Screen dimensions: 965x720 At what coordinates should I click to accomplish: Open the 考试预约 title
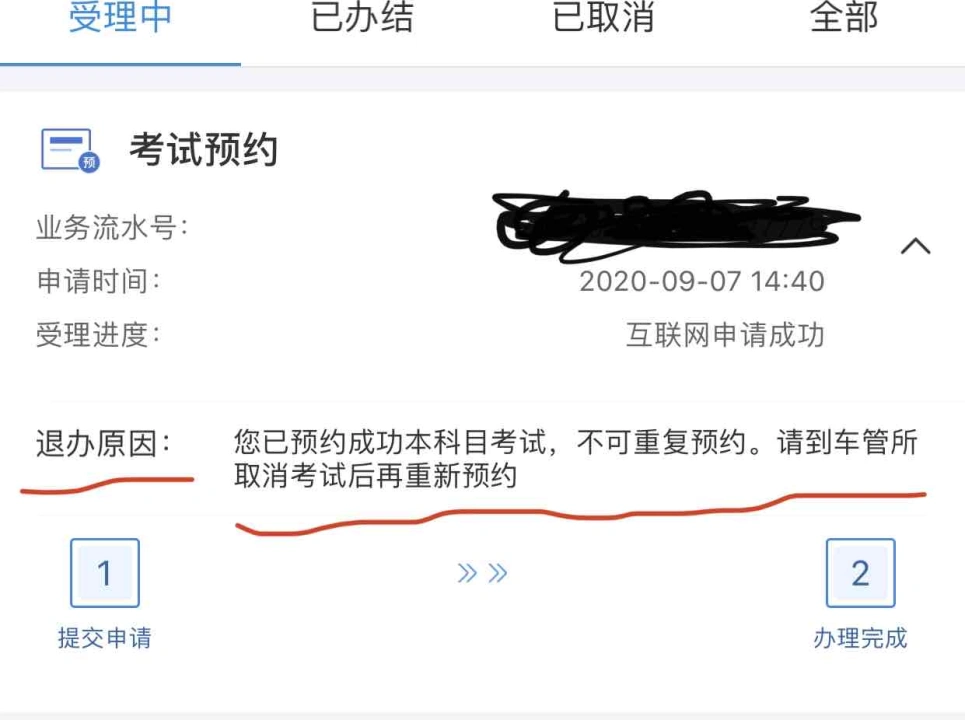click(204, 150)
